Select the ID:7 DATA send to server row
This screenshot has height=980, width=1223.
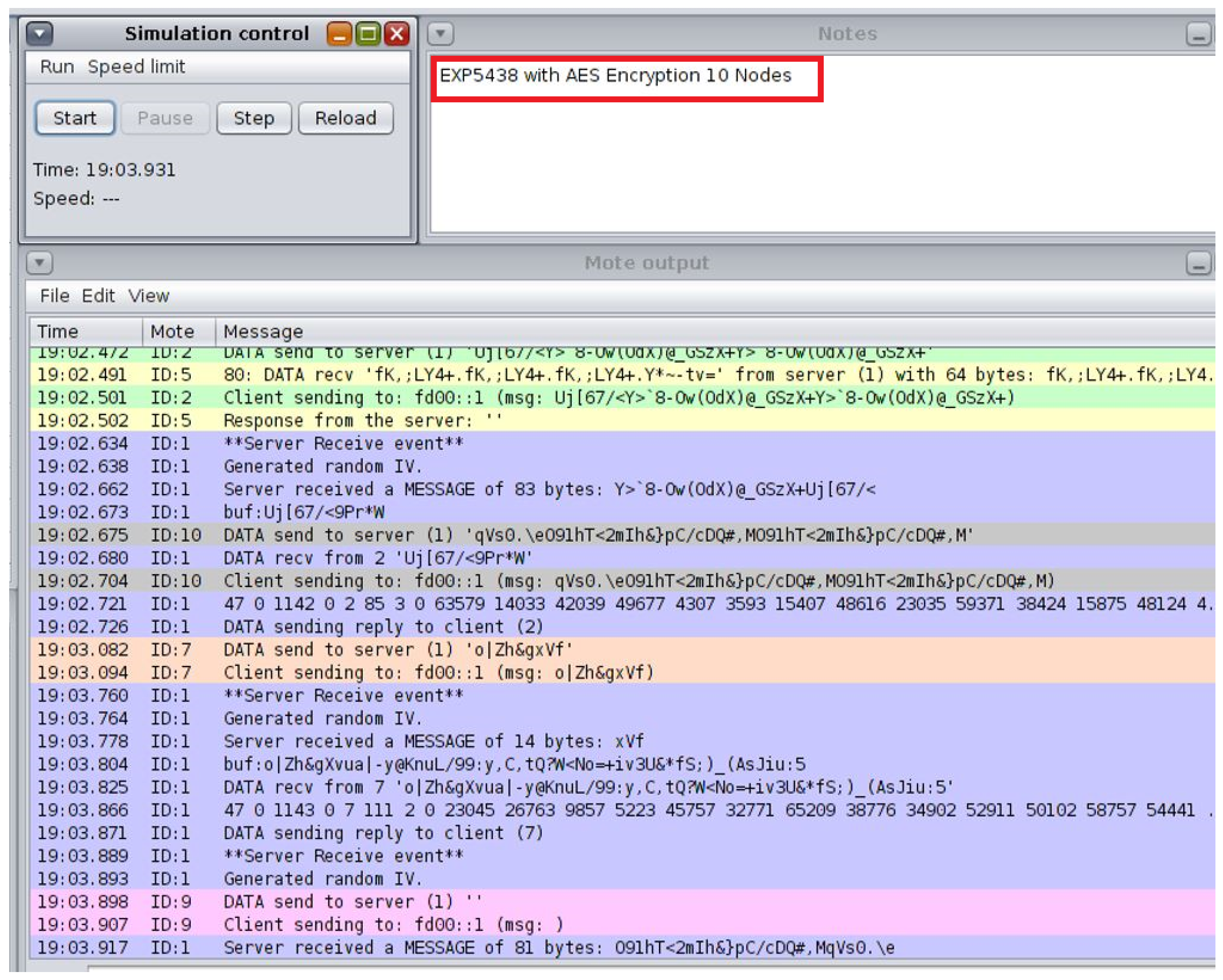pyautogui.click(x=397, y=650)
